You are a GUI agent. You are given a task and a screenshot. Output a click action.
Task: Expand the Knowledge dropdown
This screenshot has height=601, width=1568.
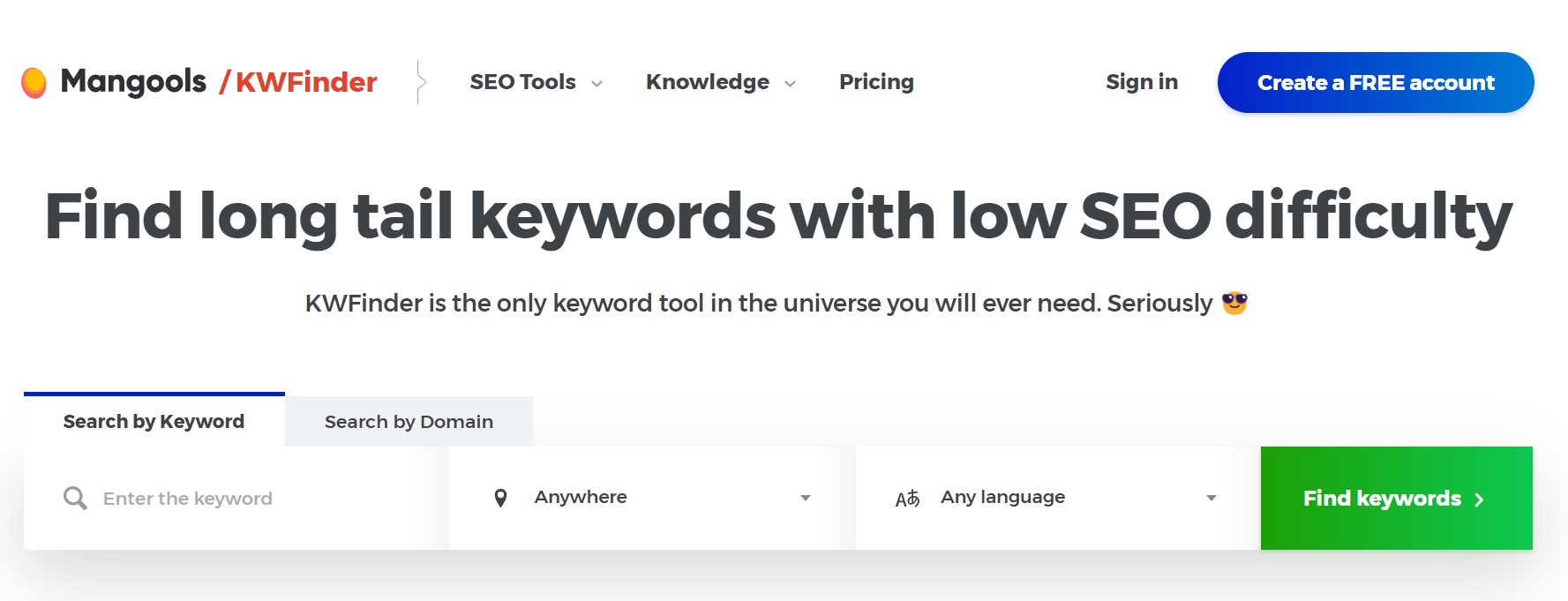(791, 83)
